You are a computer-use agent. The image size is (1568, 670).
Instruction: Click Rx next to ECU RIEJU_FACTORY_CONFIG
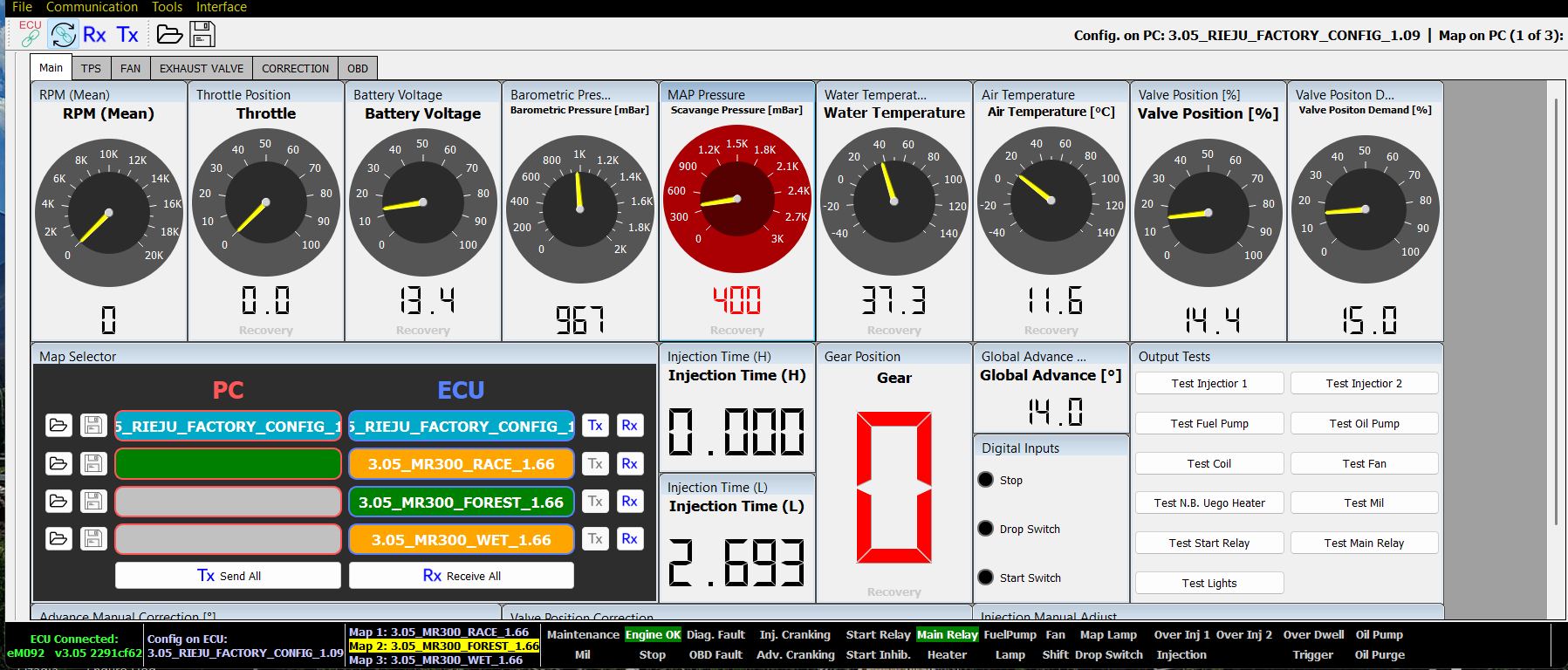click(629, 425)
